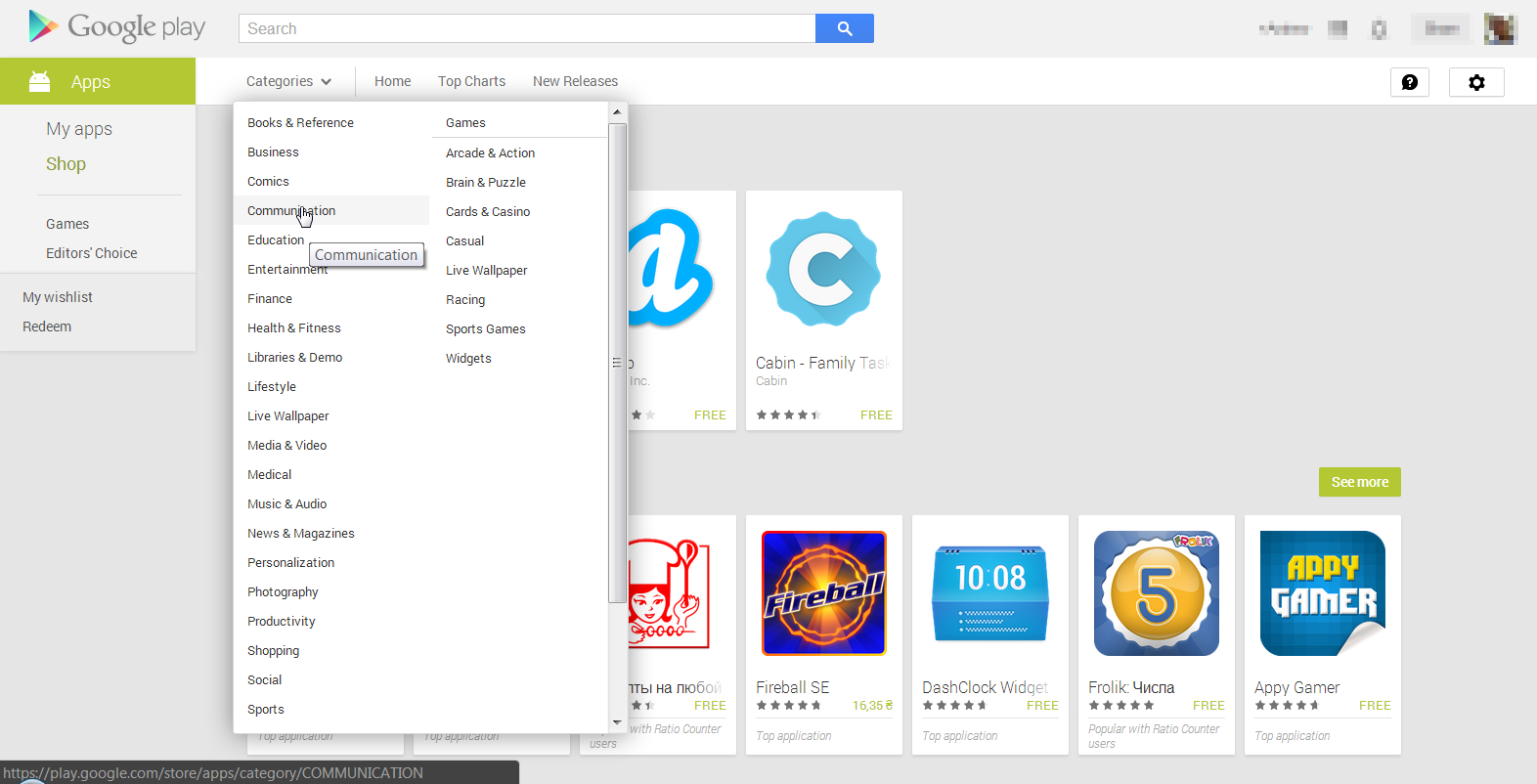Select Widgets games category
This screenshot has height=784, width=1537.
[468, 358]
